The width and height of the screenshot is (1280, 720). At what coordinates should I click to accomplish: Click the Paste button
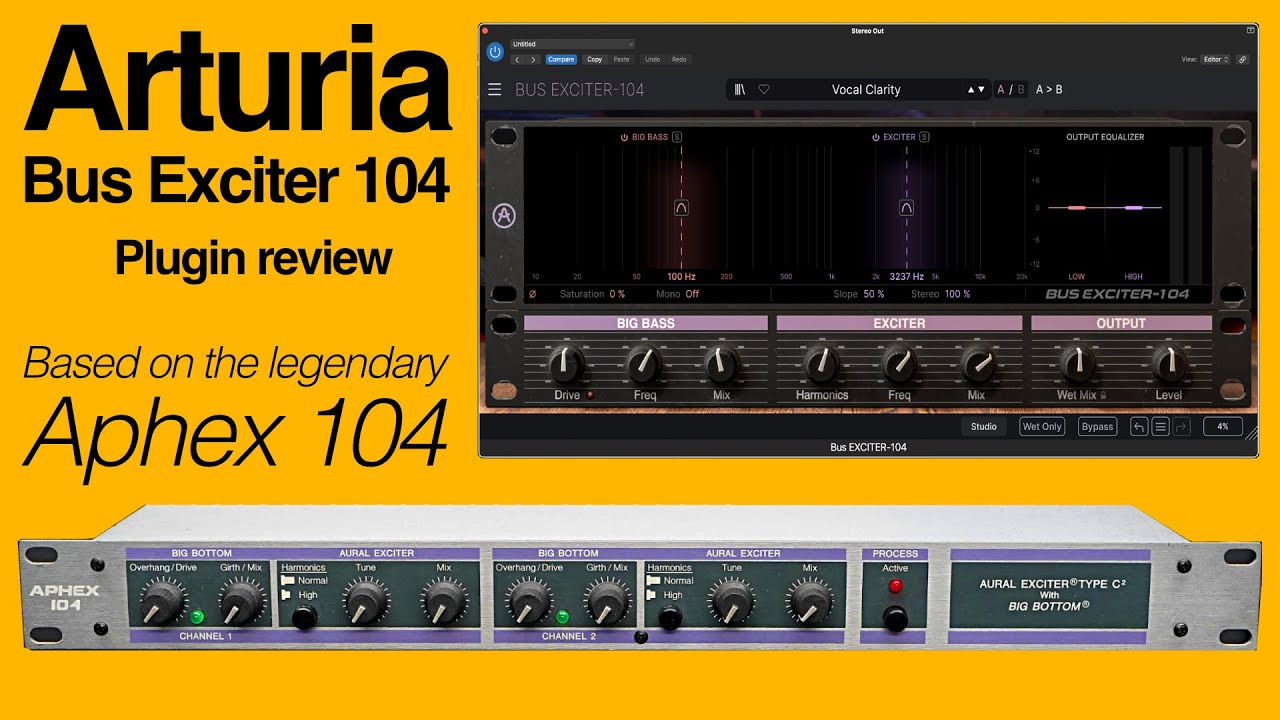pyautogui.click(x=621, y=60)
